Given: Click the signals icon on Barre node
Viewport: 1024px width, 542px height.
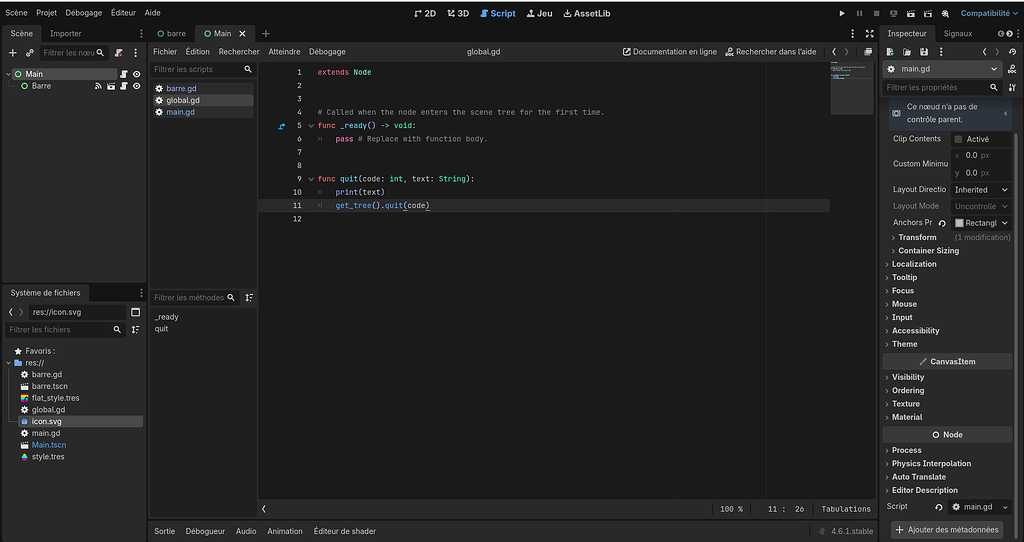Looking at the screenshot, I should [99, 86].
